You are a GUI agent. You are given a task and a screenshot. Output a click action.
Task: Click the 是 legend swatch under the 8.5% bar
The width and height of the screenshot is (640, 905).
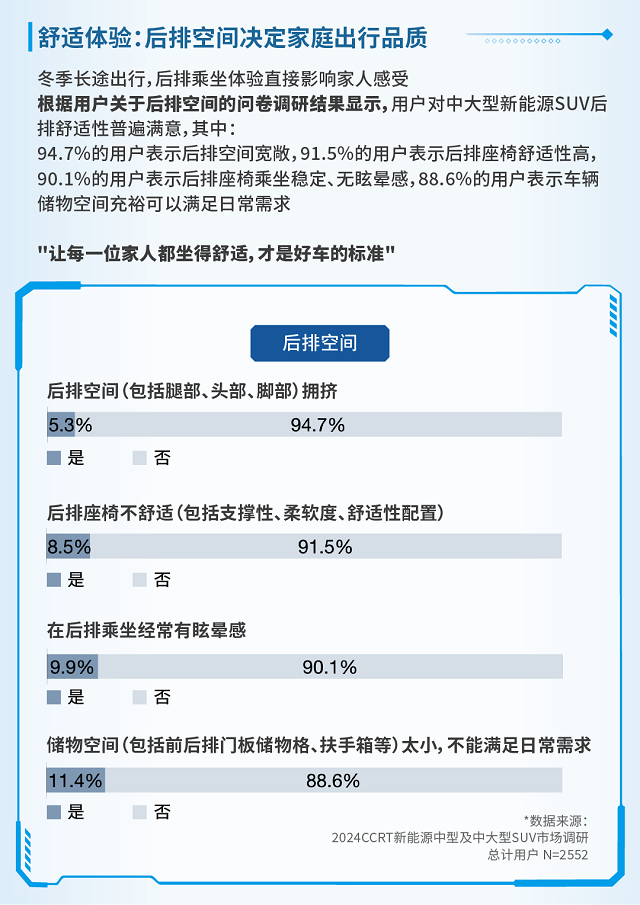point(54,580)
